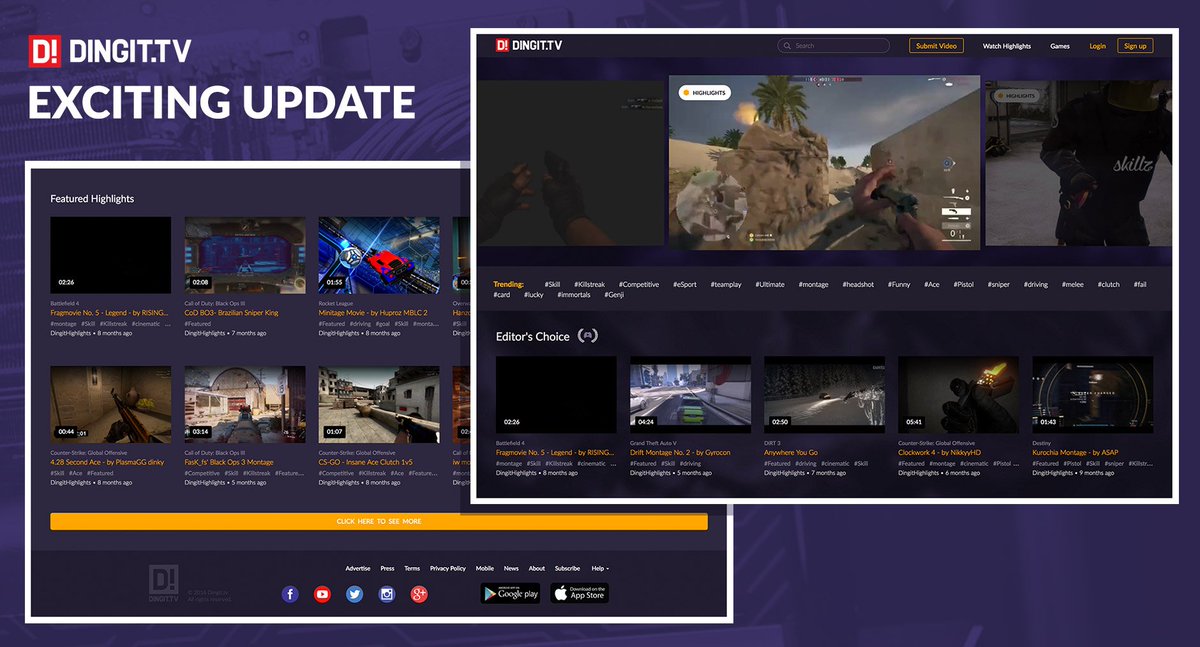The height and width of the screenshot is (647, 1200).
Task: Open the About footer link
Action: pos(537,568)
